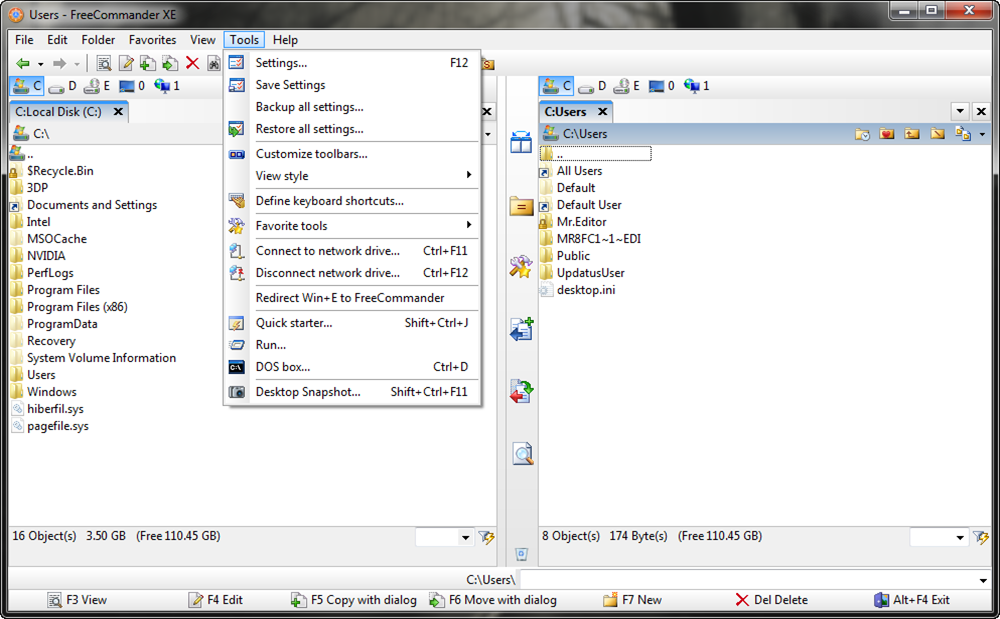The image size is (1000, 619).
Task: Choose Customize toolbars...
Action: pyautogui.click(x=352, y=154)
